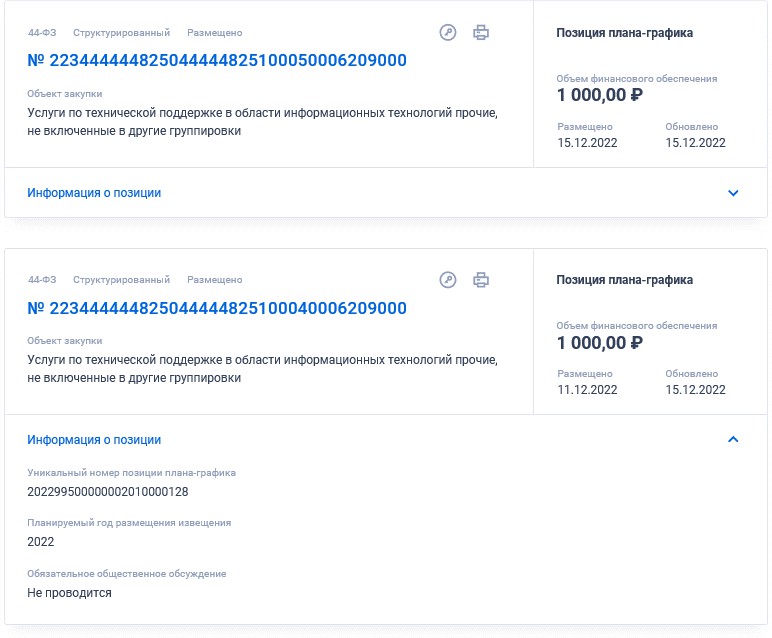
Task: Select 'Размещено' status tag in second card
Action: pyautogui.click(x=215, y=280)
